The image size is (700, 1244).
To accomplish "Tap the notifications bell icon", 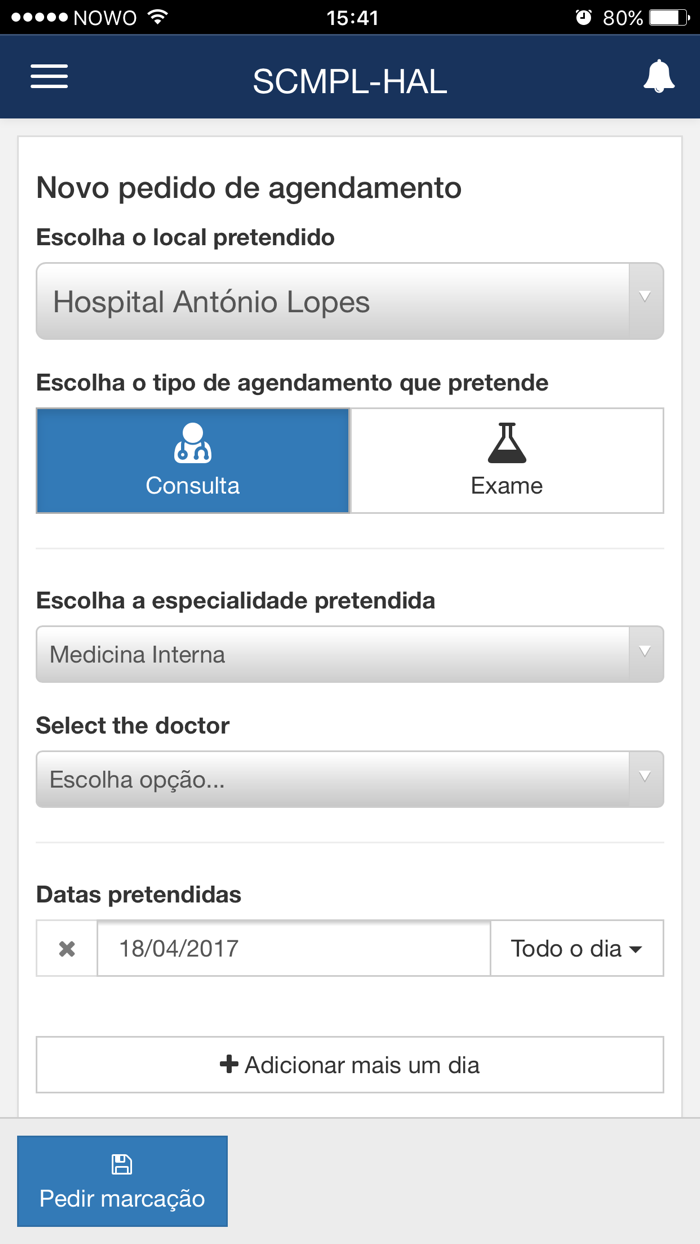I will tap(659, 76).
